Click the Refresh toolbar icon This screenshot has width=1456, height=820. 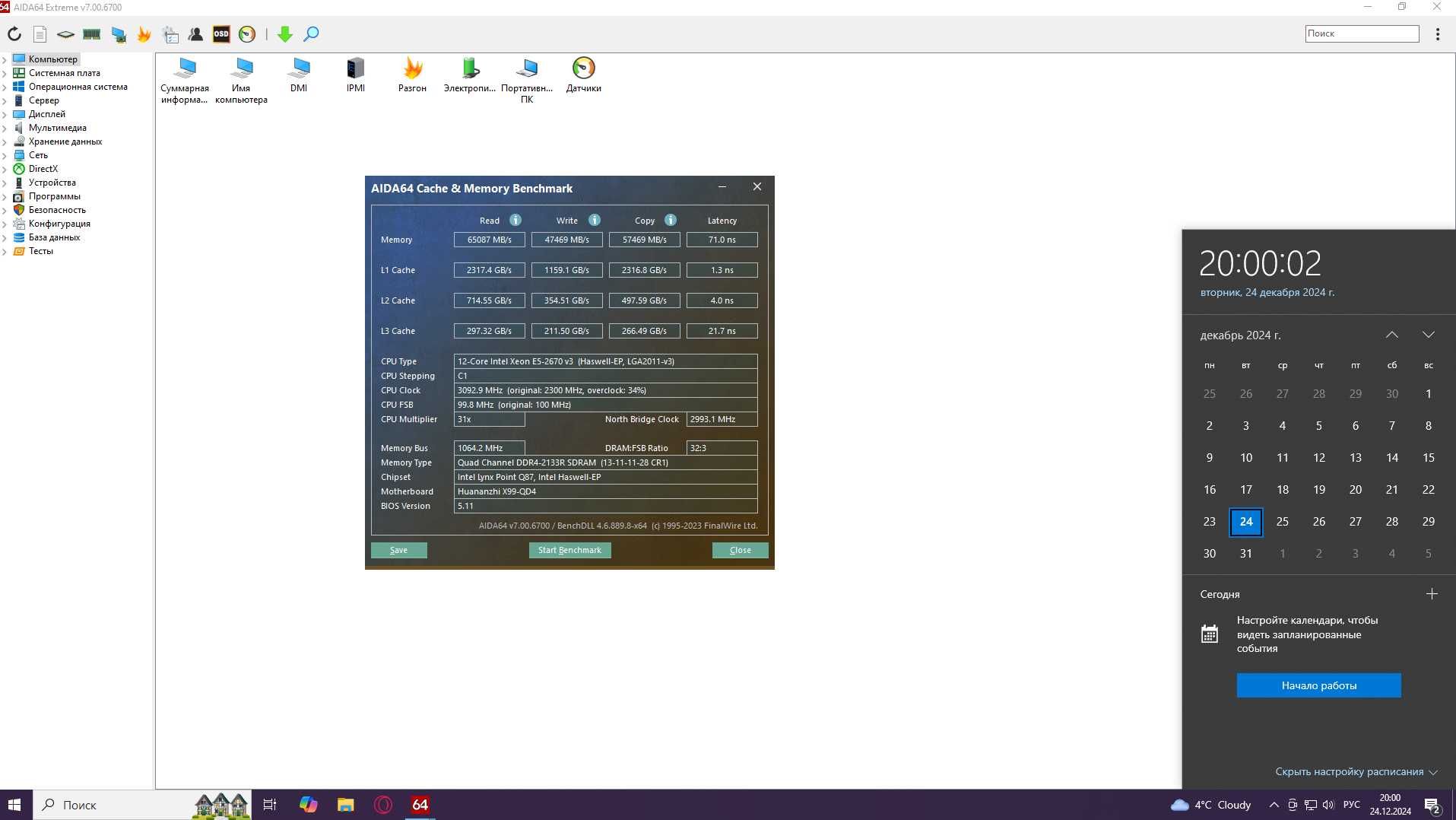14,34
